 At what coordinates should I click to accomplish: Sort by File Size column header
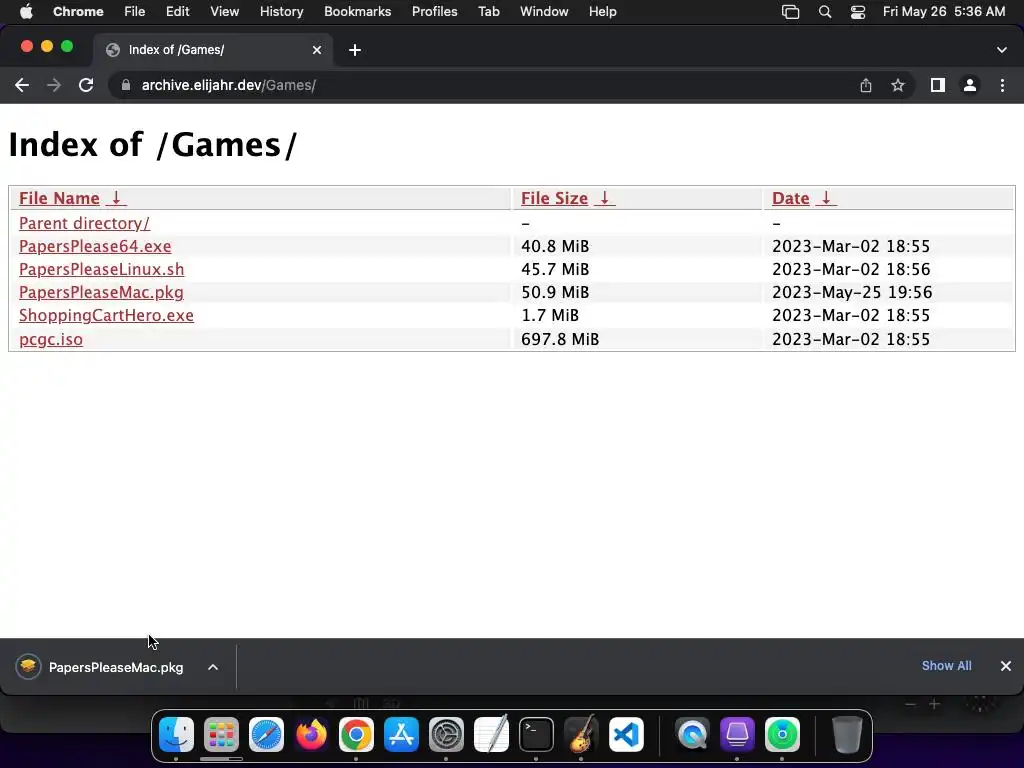(x=554, y=198)
